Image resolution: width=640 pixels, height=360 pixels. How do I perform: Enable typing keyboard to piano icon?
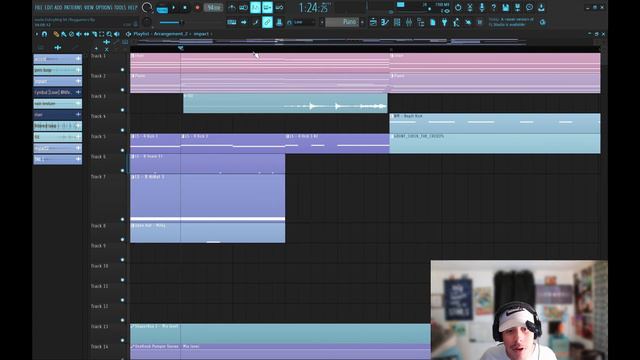point(231,22)
